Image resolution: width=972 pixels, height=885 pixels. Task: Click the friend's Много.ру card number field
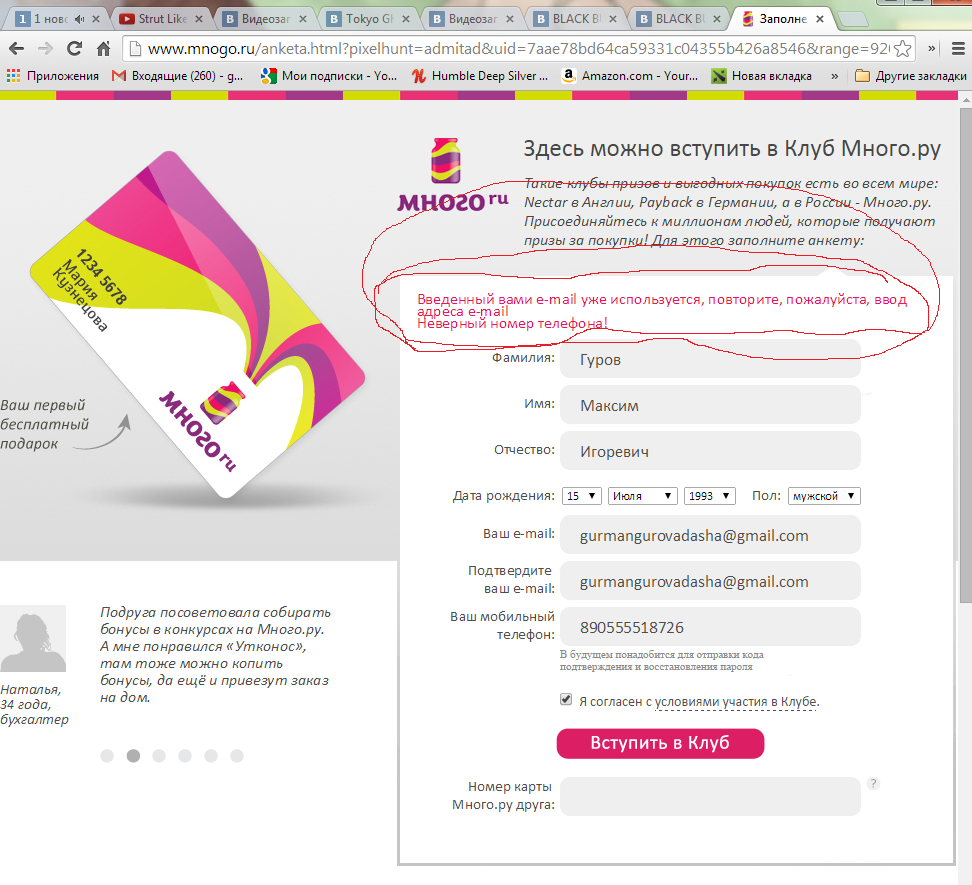pyautogui.click(x=710, y=796)
